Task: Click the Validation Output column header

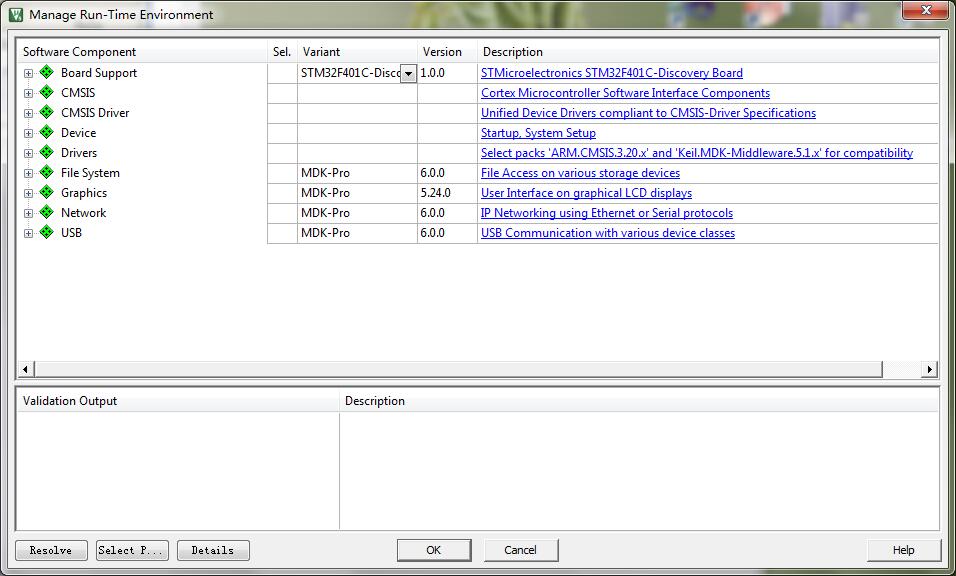Action: (177, 401)
